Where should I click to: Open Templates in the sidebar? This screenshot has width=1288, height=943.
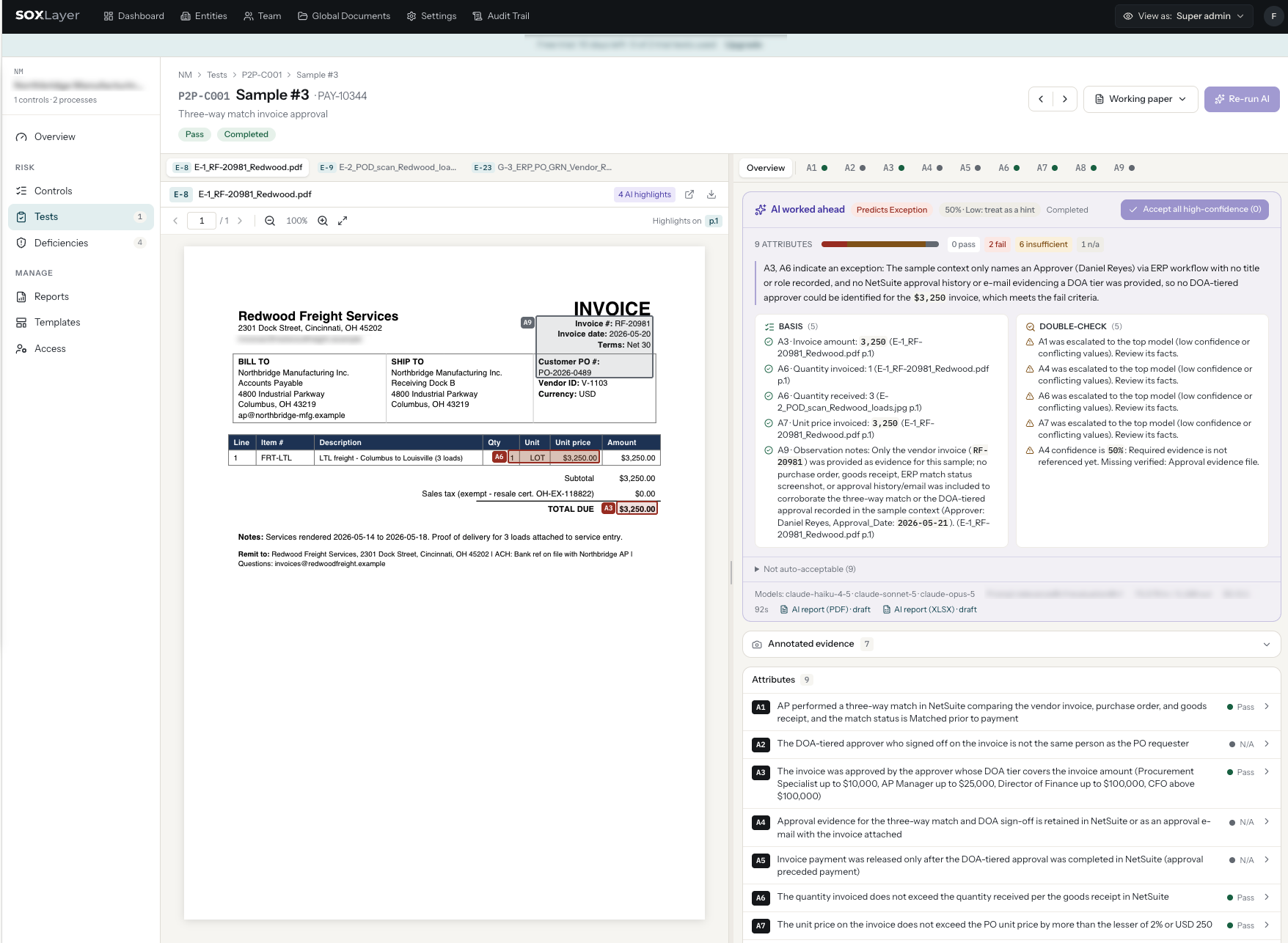(81, 322)
